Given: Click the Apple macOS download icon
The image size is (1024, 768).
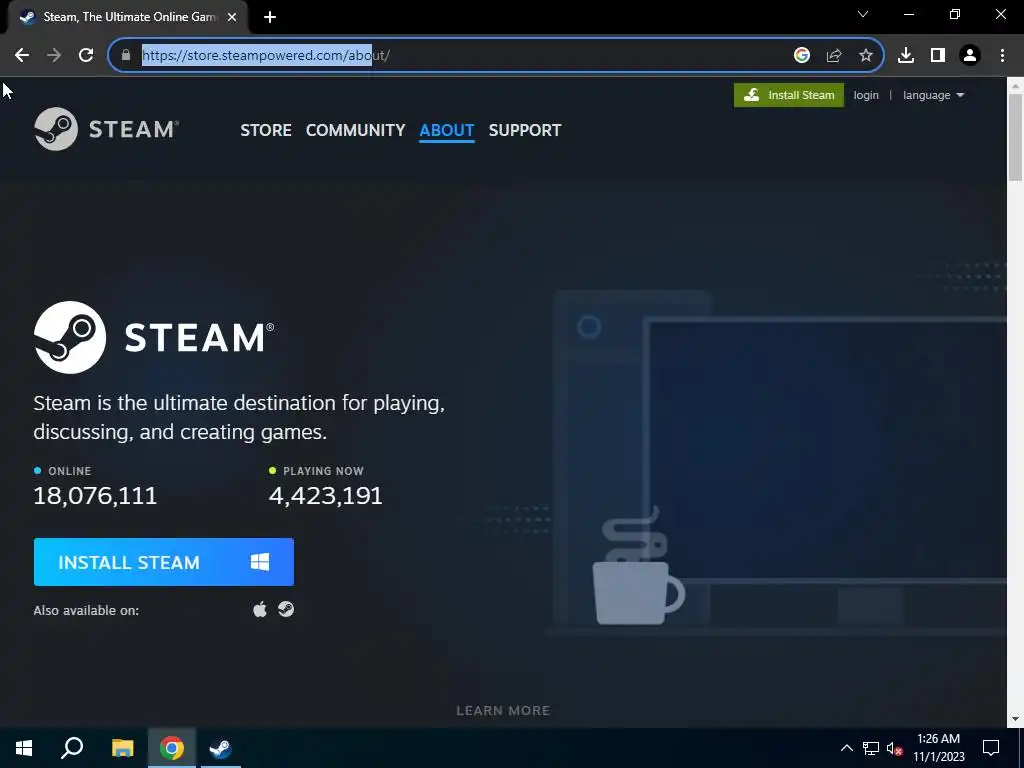Looking at the screenshot, I should [260, 609].
